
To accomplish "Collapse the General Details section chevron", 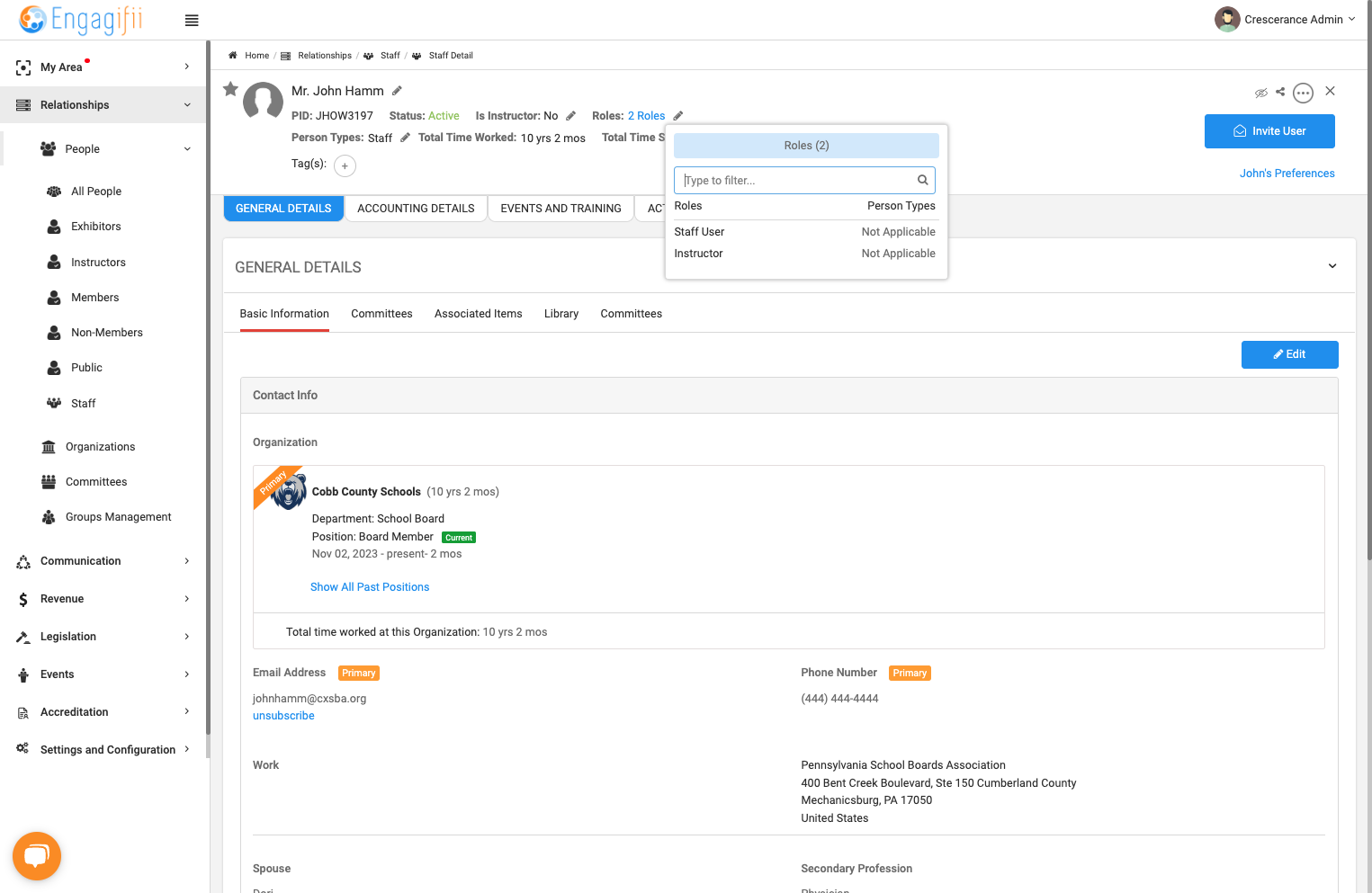I will pyautogui.click(x=1332, y=266).
